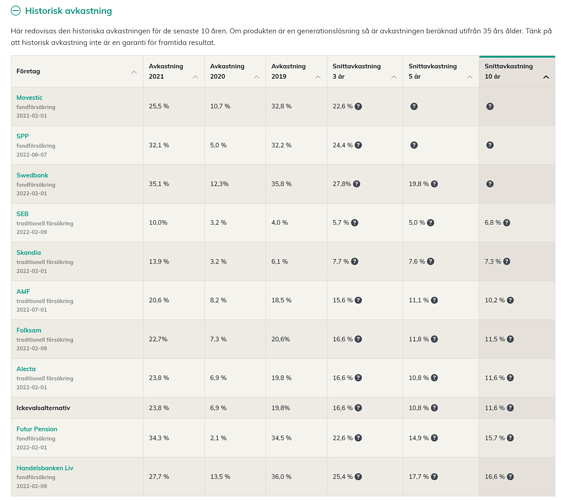The width and height of the screenshot is (561, 500).
Task: Open help icon beside Handelsbanken Liv 16,6 %
Action: pos(510,477)
